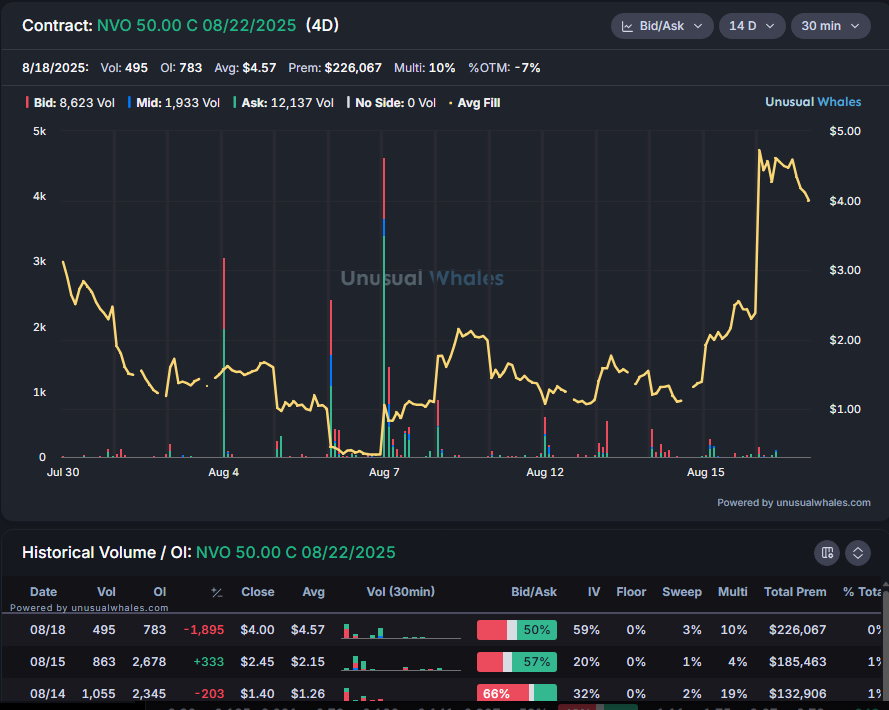Image resolution: width=889 pixels, height=710 pixels.
Task: Toggle the Mid volume legend series
Action: [x=173, y=102]
